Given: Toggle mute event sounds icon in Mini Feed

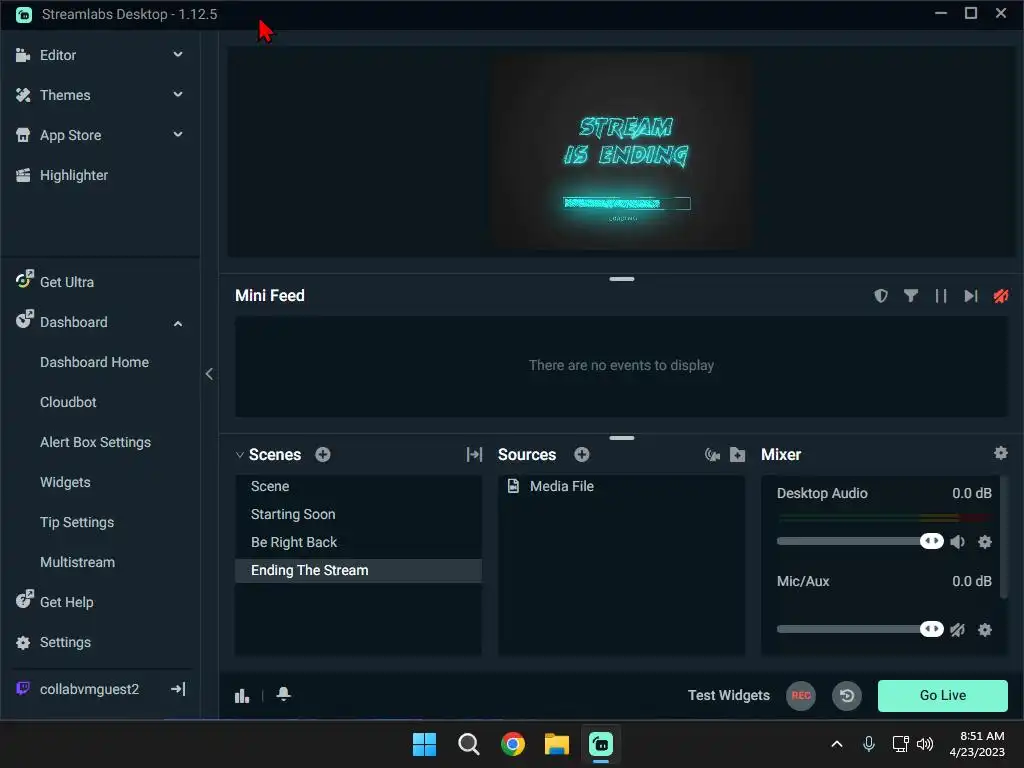Looking at the screenshot, I should [x=1000, y=296].
